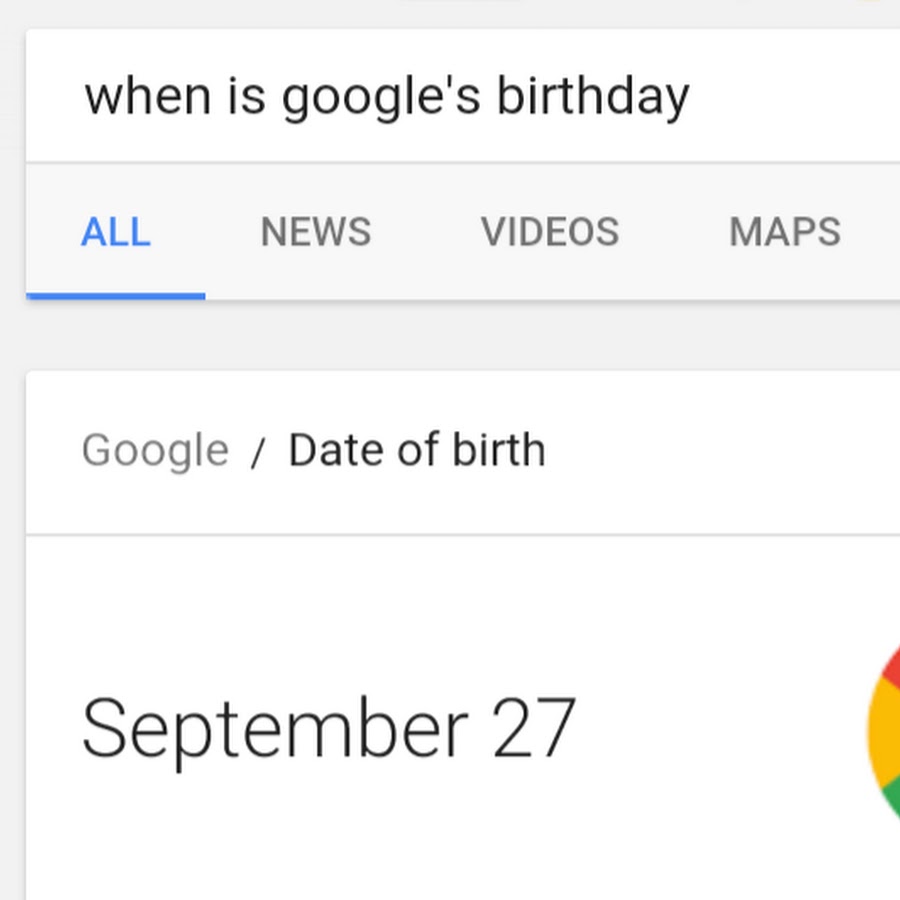The height and width of the screenshot is (900, 900).
Task: Click blank area between NEWS and VIDEOS tabs
Action: (x=426, y=232)
